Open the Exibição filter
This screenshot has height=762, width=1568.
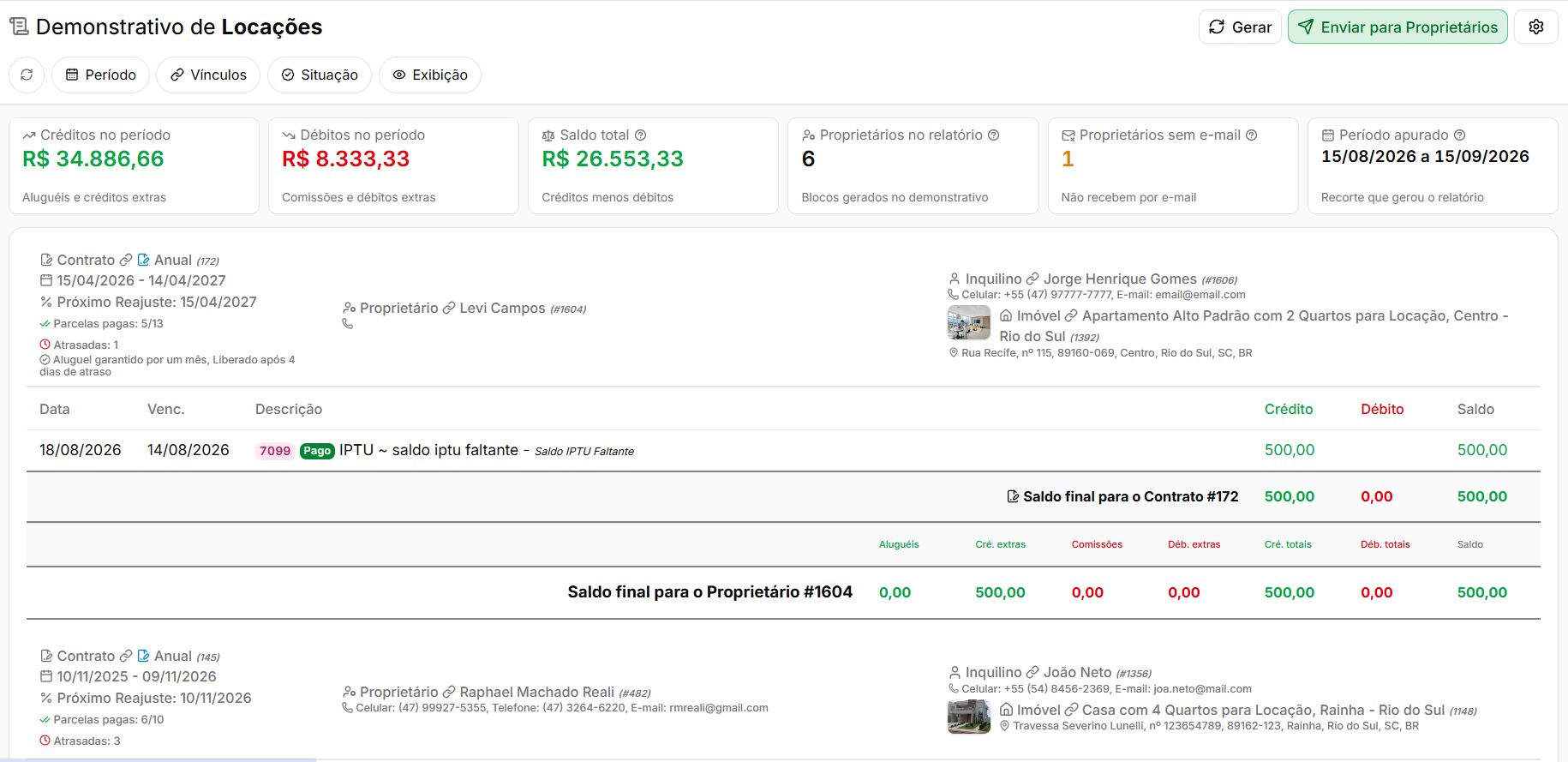point(430,75)
